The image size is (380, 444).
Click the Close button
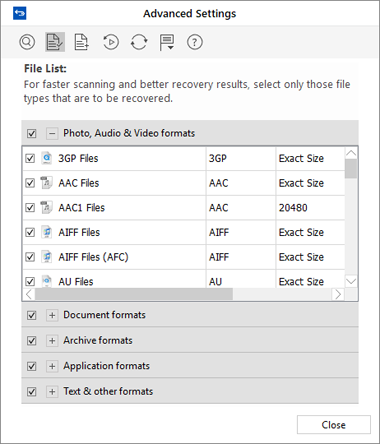(x=334, y=425)
